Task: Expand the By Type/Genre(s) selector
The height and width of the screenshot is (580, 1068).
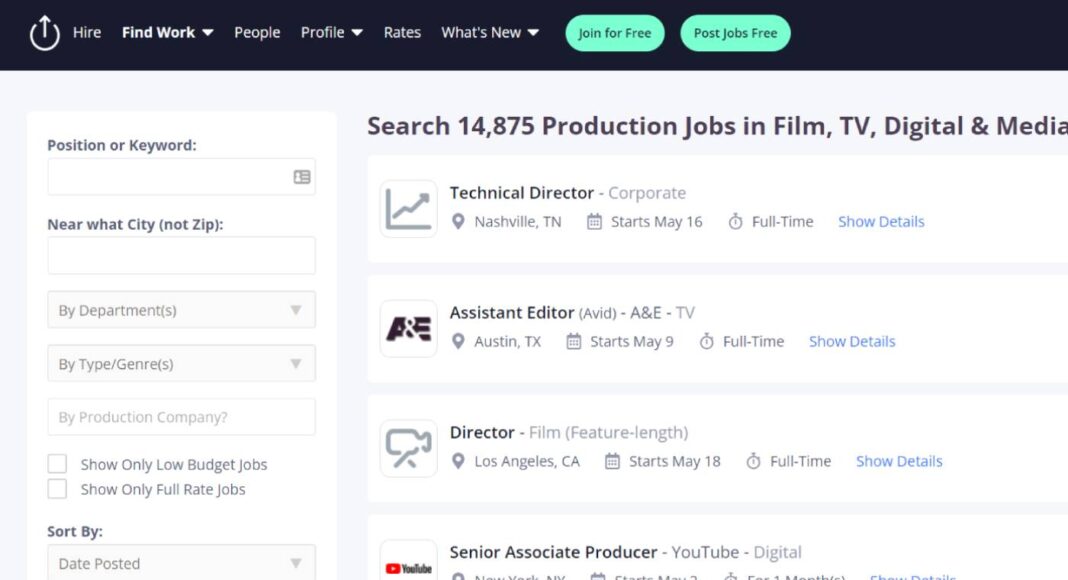Action: pyautogui.click(x=180, y=363)
